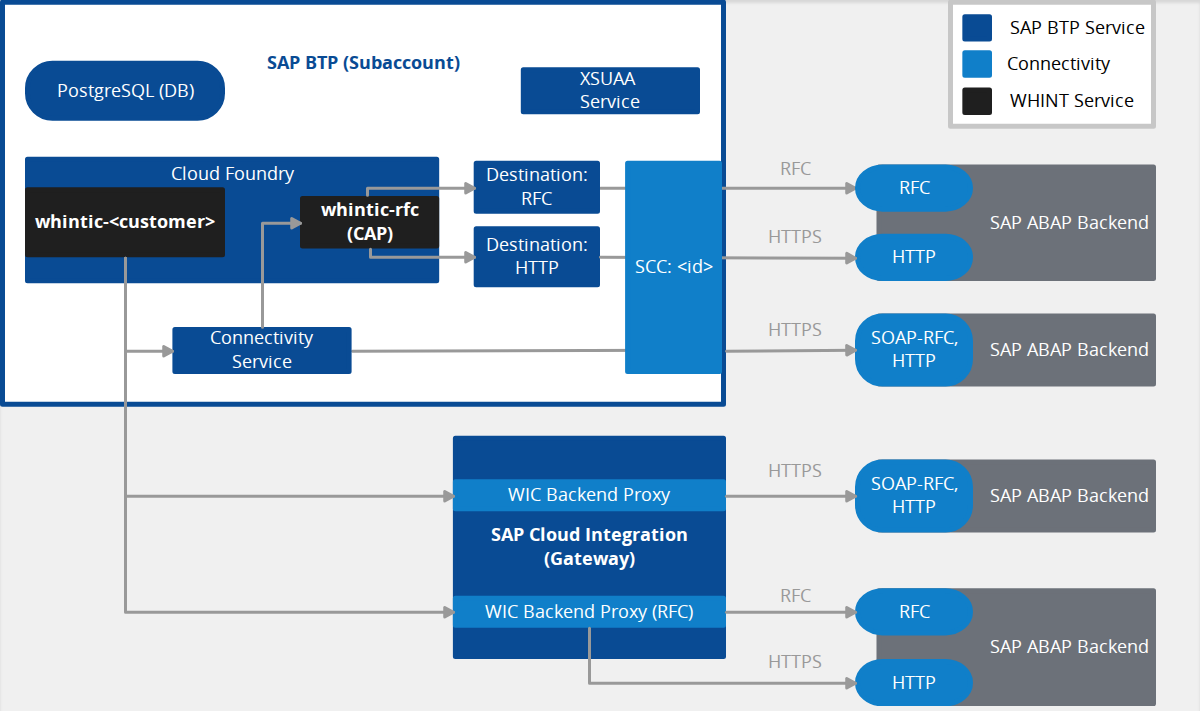Screen dimensions: 1200x711
Task: Click the RFC pill fed by WIC Backend Proxy (RFC)
Action: pos(914,612)
